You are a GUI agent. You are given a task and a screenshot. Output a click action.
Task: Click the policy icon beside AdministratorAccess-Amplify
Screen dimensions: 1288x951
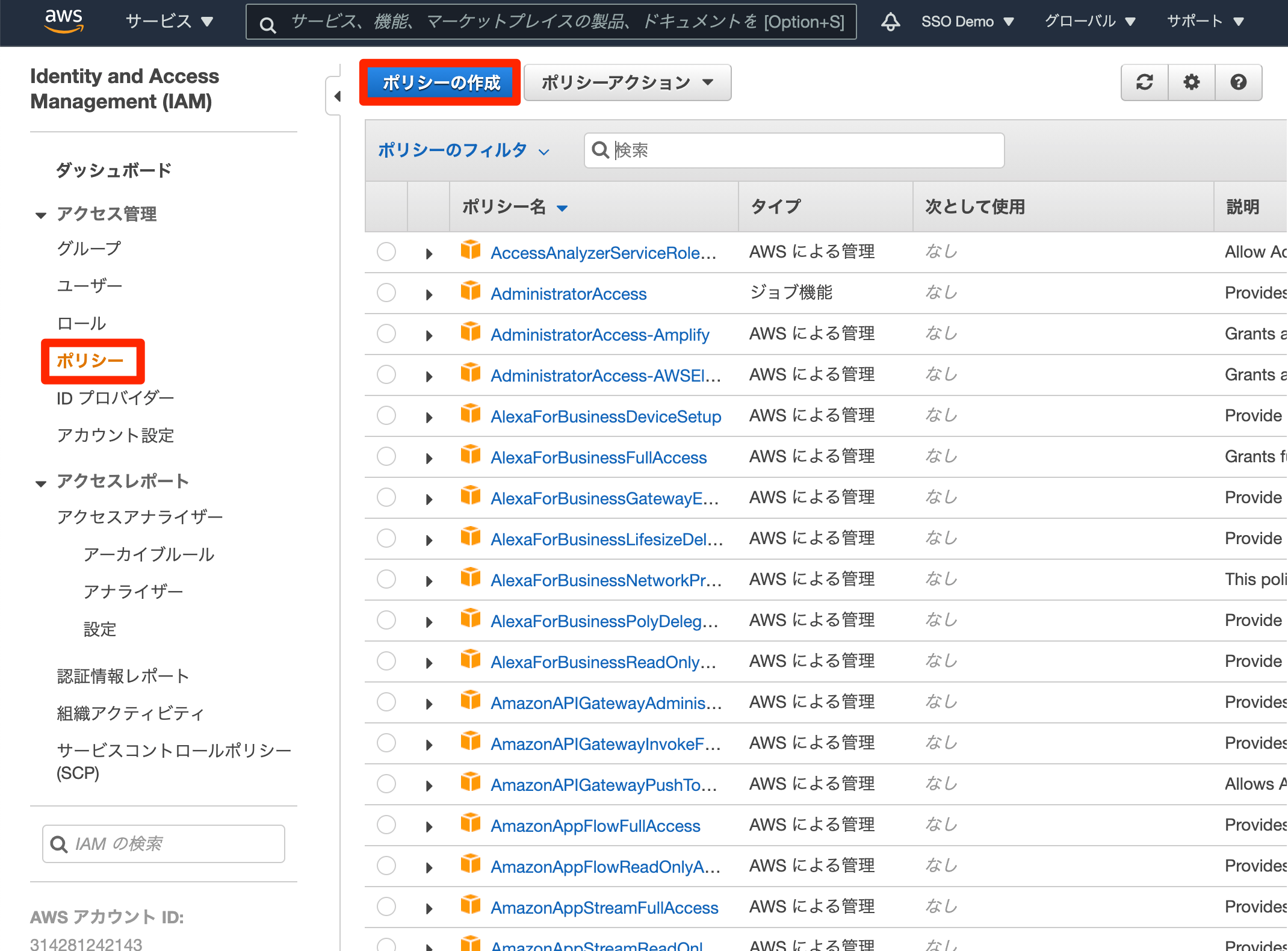point(471,332)
